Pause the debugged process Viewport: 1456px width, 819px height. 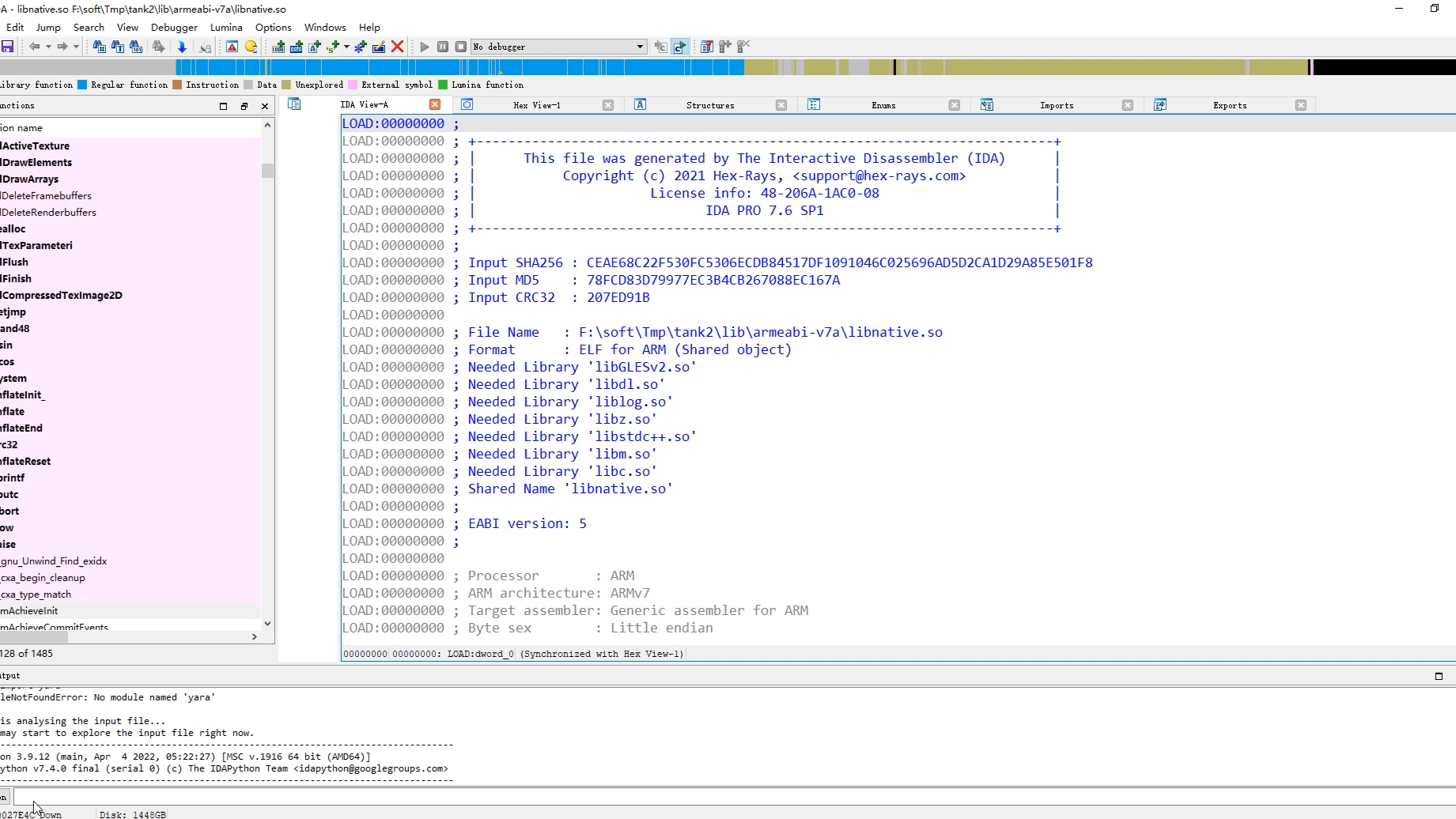(x=443, y=47)
